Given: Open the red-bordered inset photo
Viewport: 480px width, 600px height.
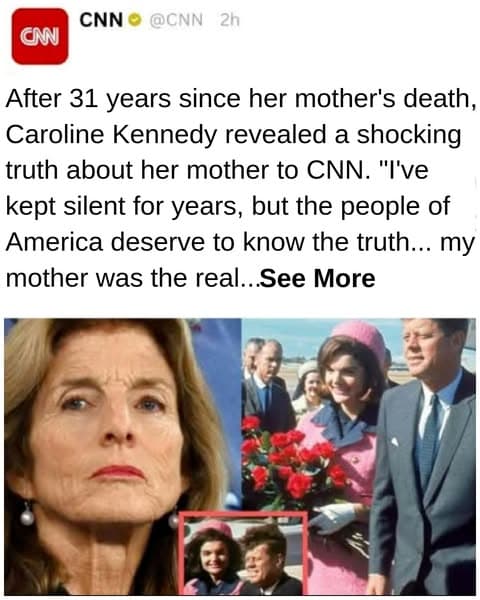Looking at the screenshot, I should [245, 553].
